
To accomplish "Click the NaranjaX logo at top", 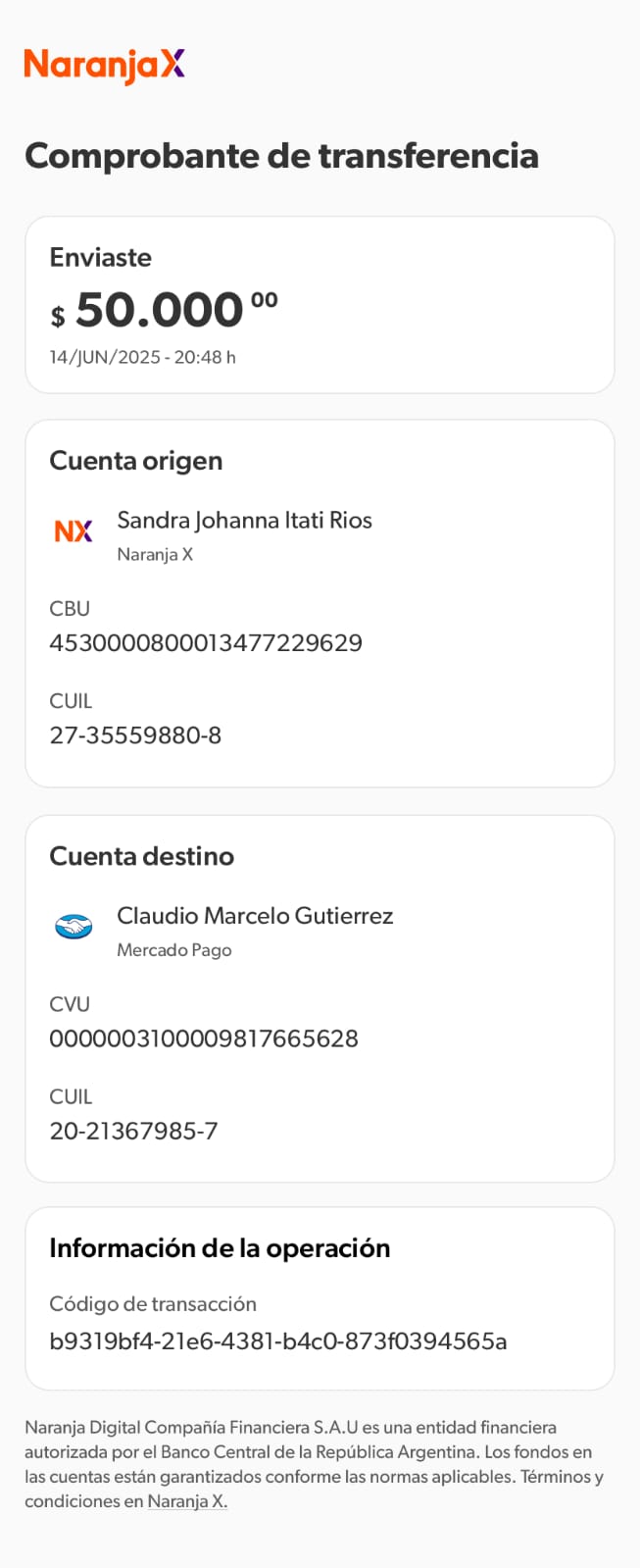I will [104, 66].
